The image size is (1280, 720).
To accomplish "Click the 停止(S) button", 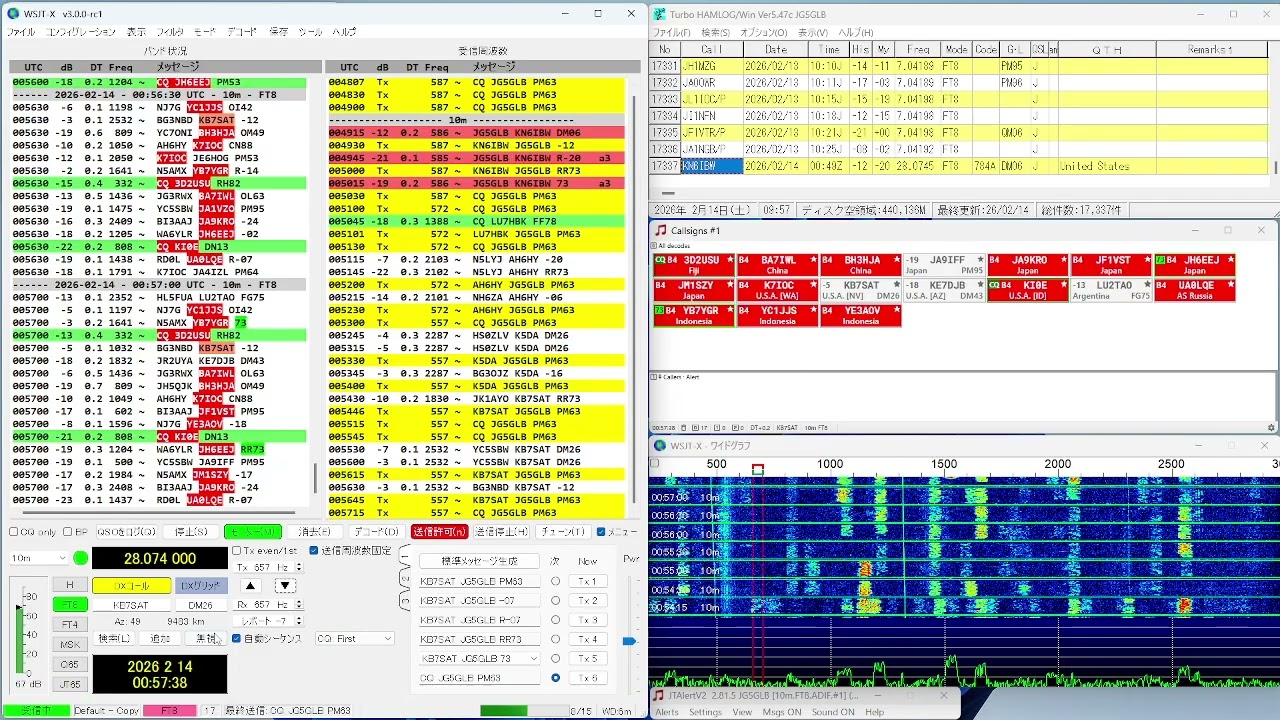I will (x=191, y=532).
